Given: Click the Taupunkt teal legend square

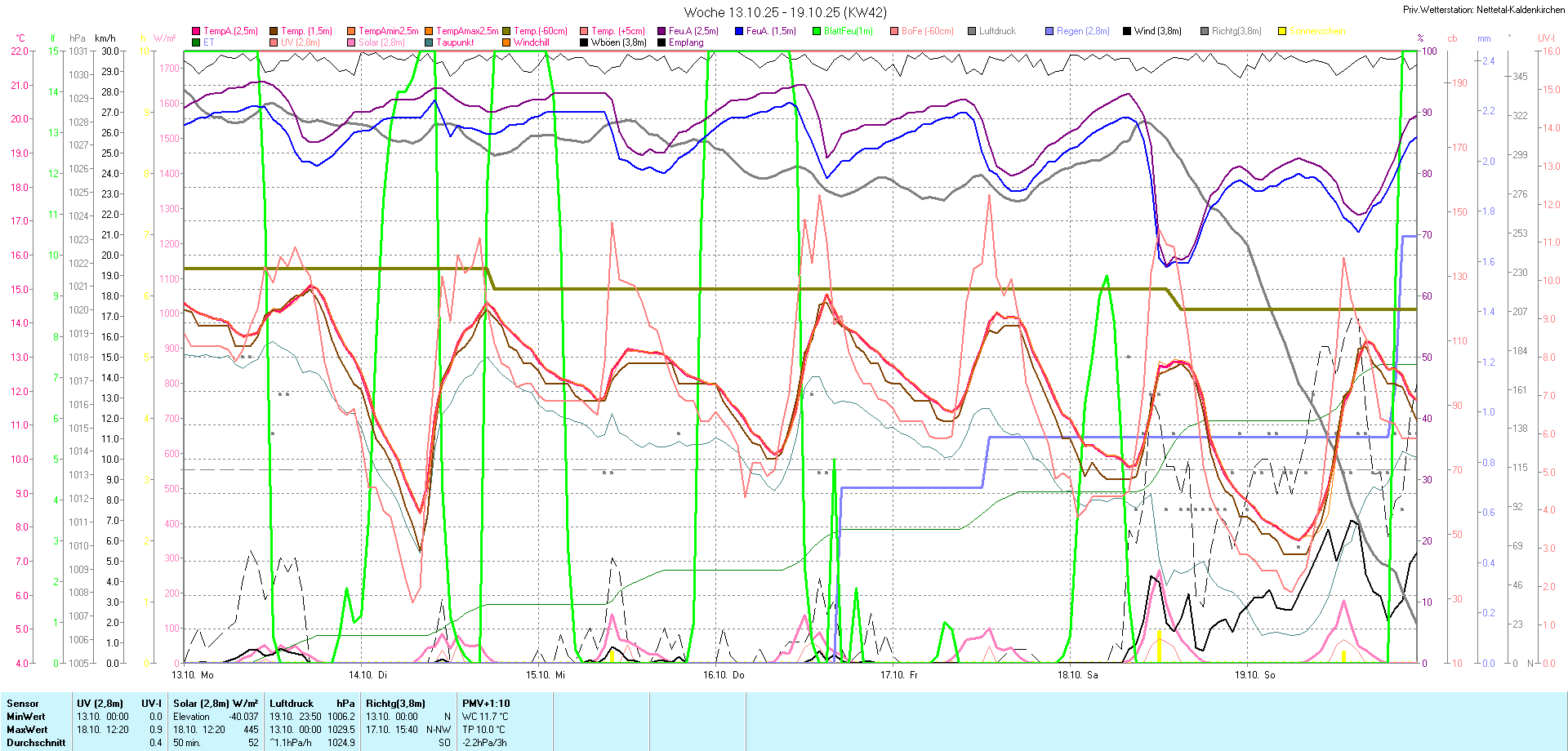Looking at the screenshot, I should [x=429, y=42].
